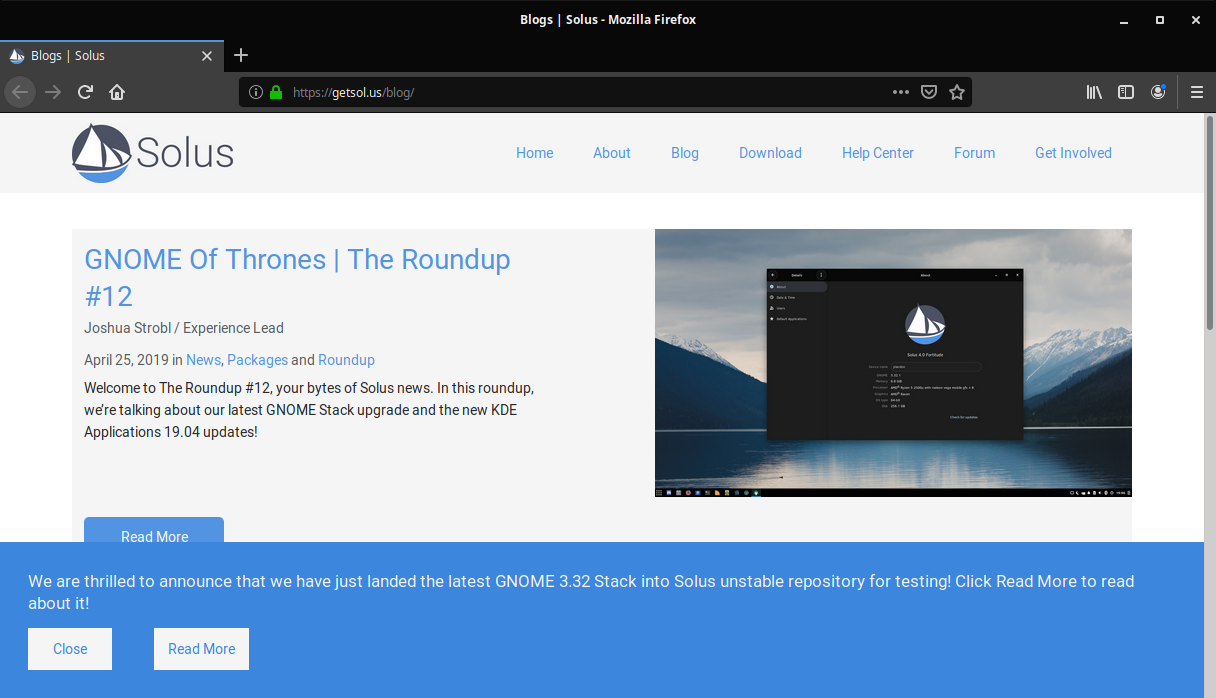
Task: Minimize the Firefox window
Action: (x=1126, y=19)
